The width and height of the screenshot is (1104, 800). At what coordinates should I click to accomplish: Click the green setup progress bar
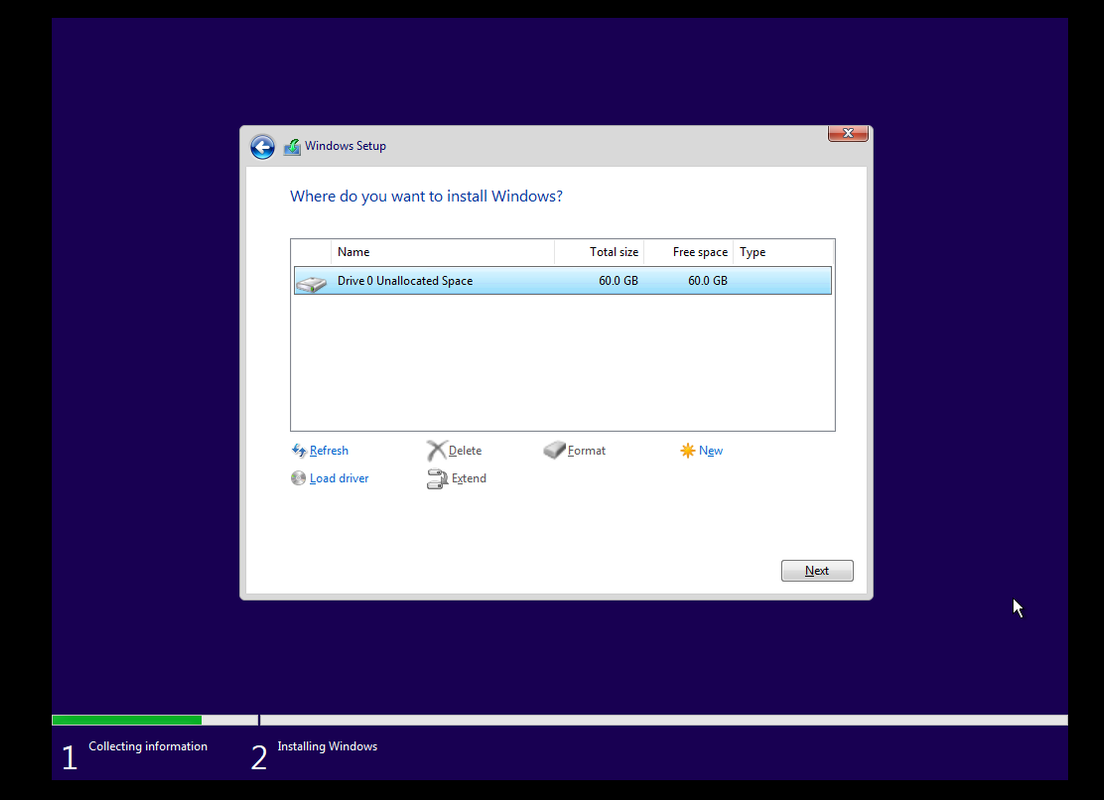coord(127,720)
